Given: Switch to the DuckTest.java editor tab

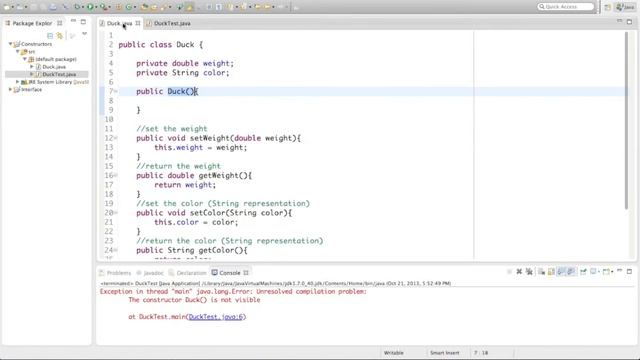Looking at the screenshot, I should [x=169, y=24].
